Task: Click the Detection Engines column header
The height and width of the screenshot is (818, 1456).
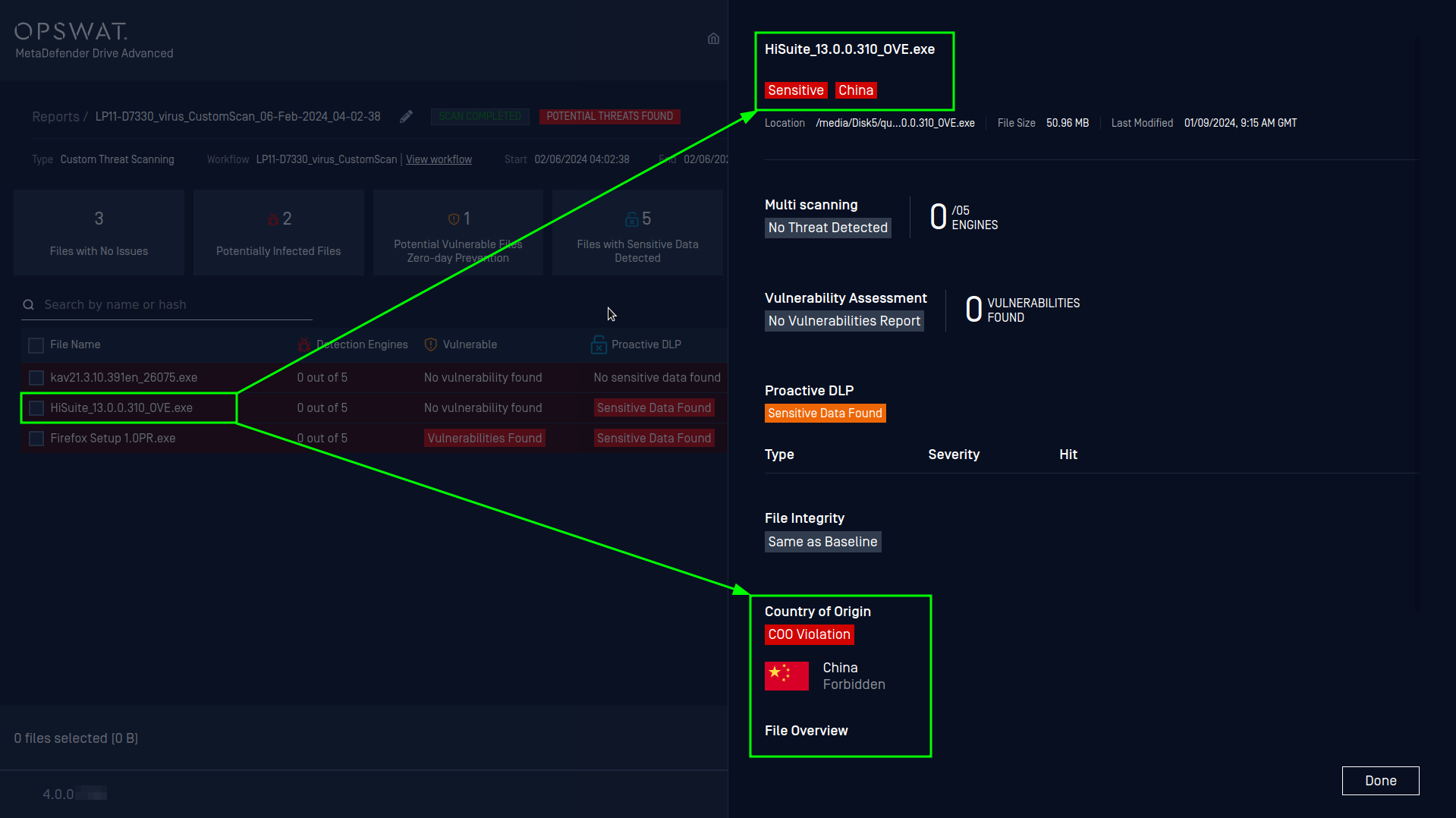Action: click(362, 345)
